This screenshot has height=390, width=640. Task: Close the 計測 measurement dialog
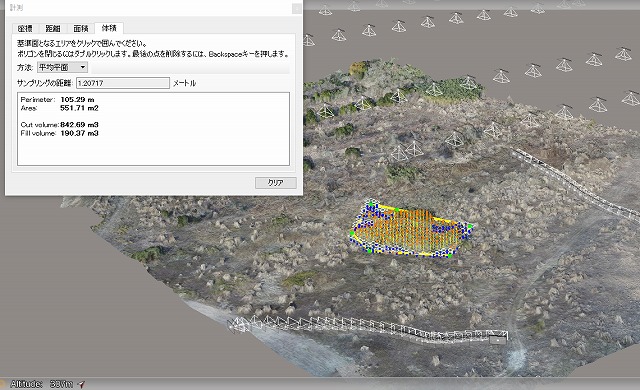pos(297,8)
